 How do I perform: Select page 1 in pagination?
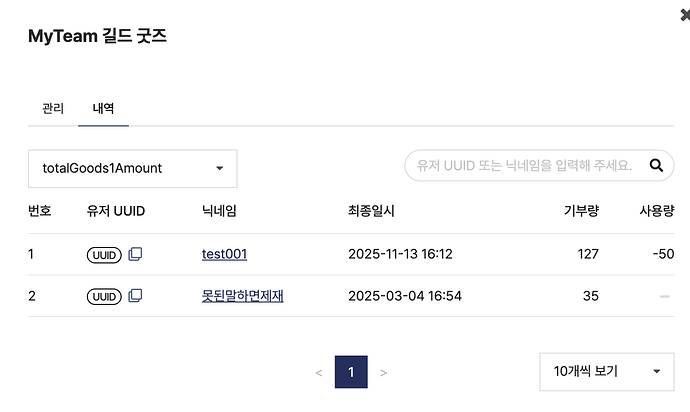pos(351,372)
